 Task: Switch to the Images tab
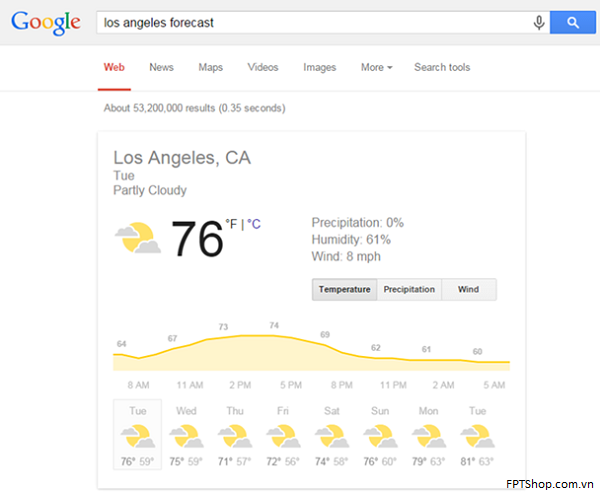click(320, 67)
